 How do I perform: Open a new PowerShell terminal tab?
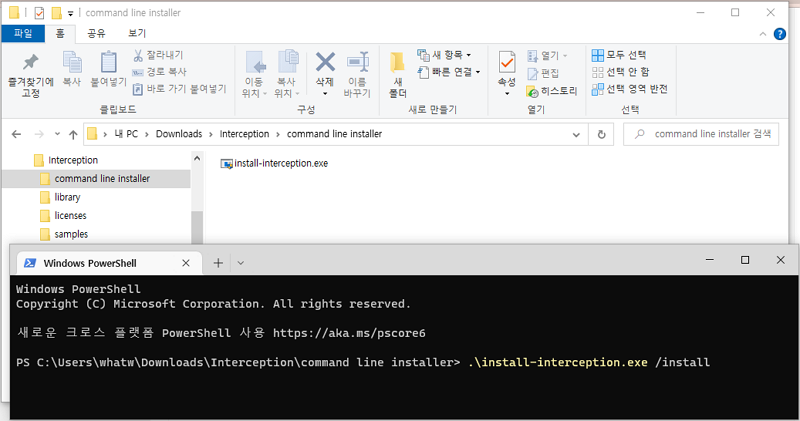click(x=218, y=263)
